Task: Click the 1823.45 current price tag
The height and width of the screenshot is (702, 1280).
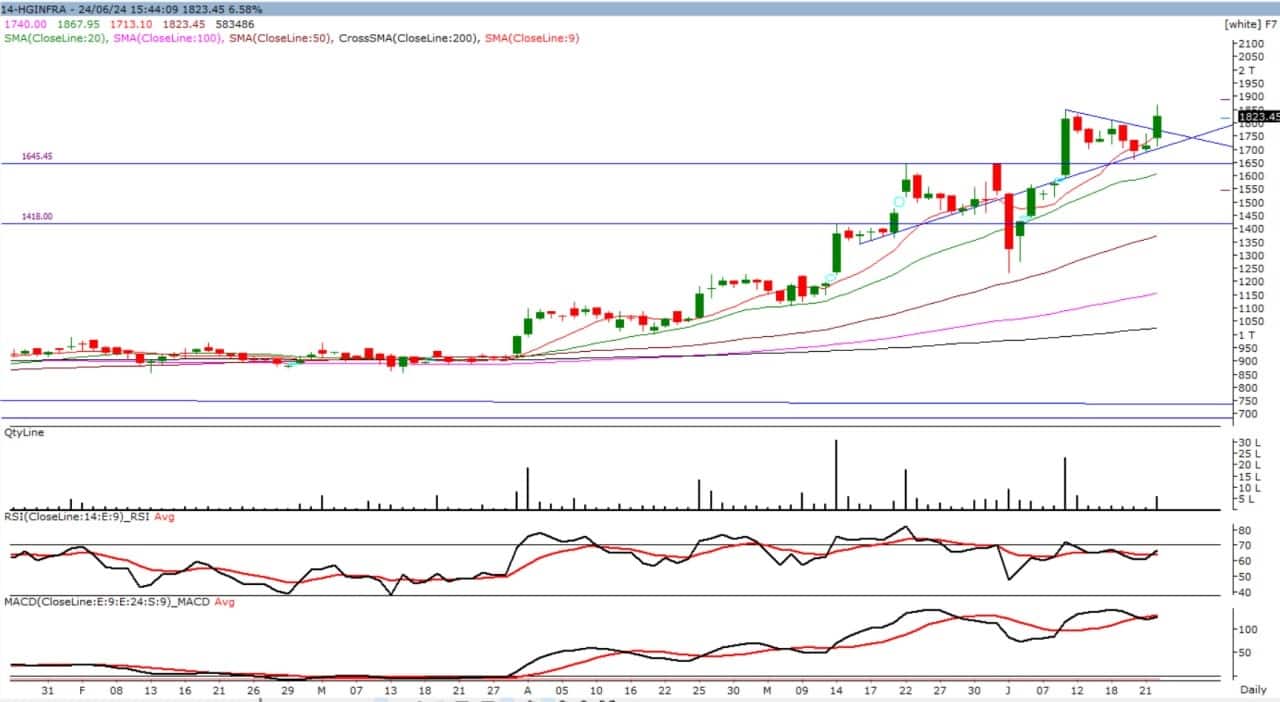Action: (1257, 117)
